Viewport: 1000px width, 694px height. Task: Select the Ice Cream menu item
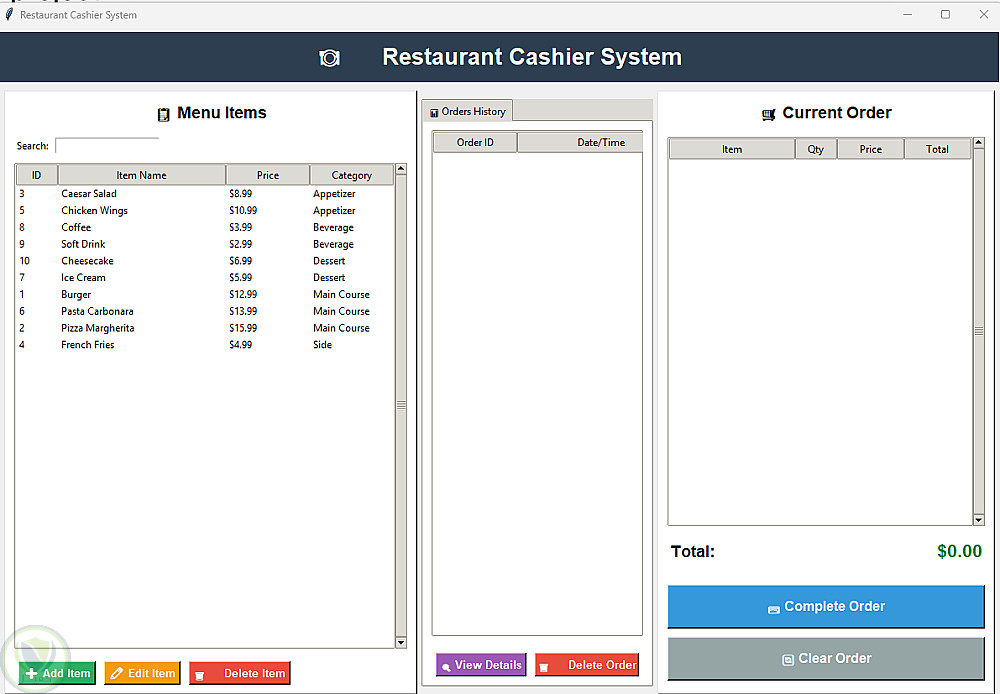(205, 277)
